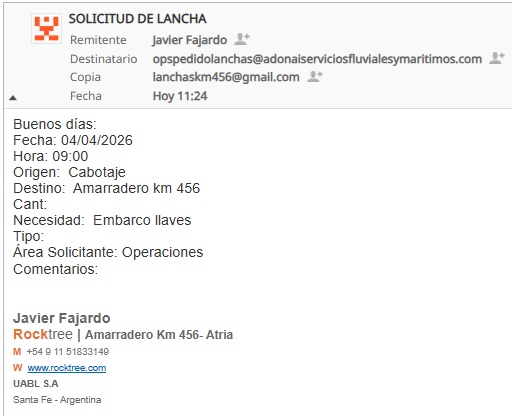Click the Destinatario header label
This screenshot has width=512, height=416.
click(x=104, y=59)
